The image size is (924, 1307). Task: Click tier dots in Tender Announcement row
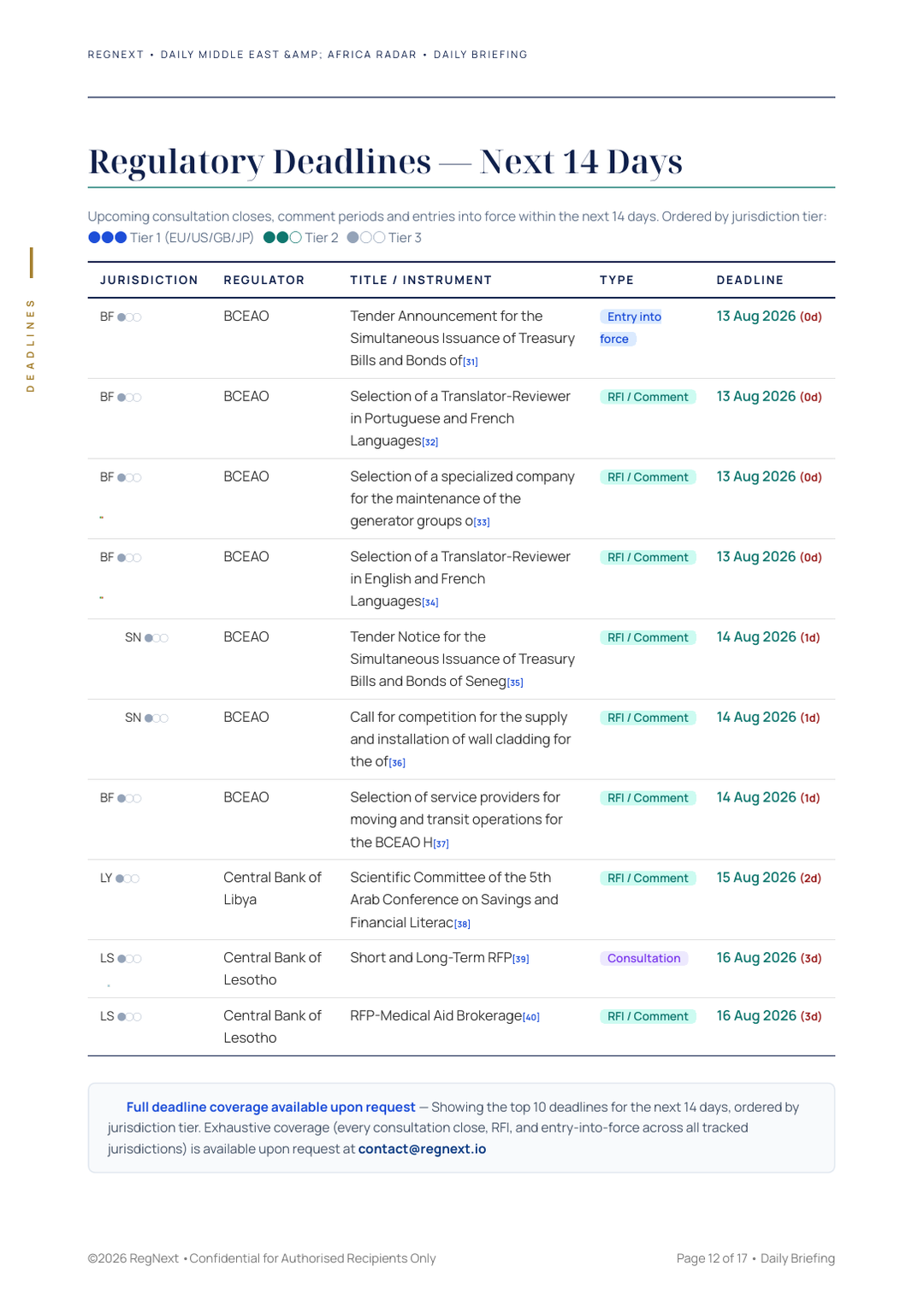tap(129, 317)
